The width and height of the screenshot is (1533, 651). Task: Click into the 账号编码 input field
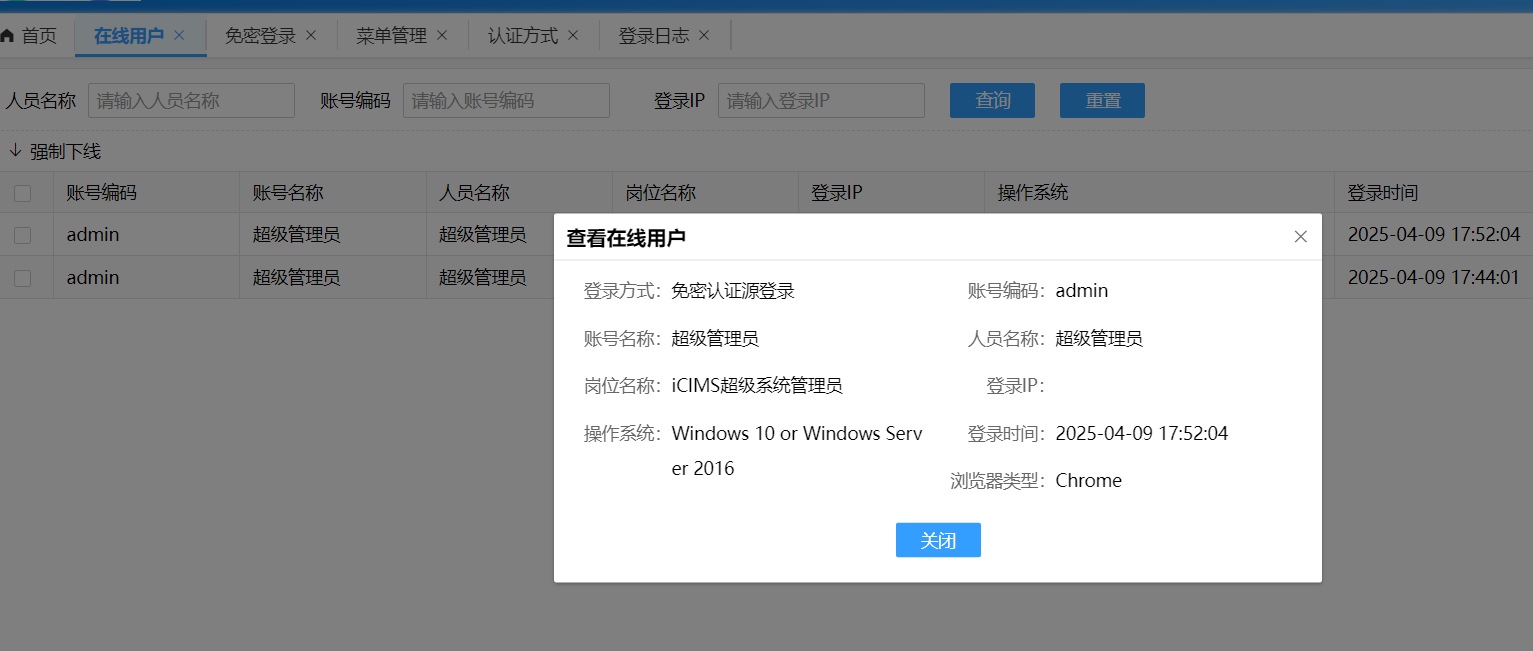click(x=506, y=101)
